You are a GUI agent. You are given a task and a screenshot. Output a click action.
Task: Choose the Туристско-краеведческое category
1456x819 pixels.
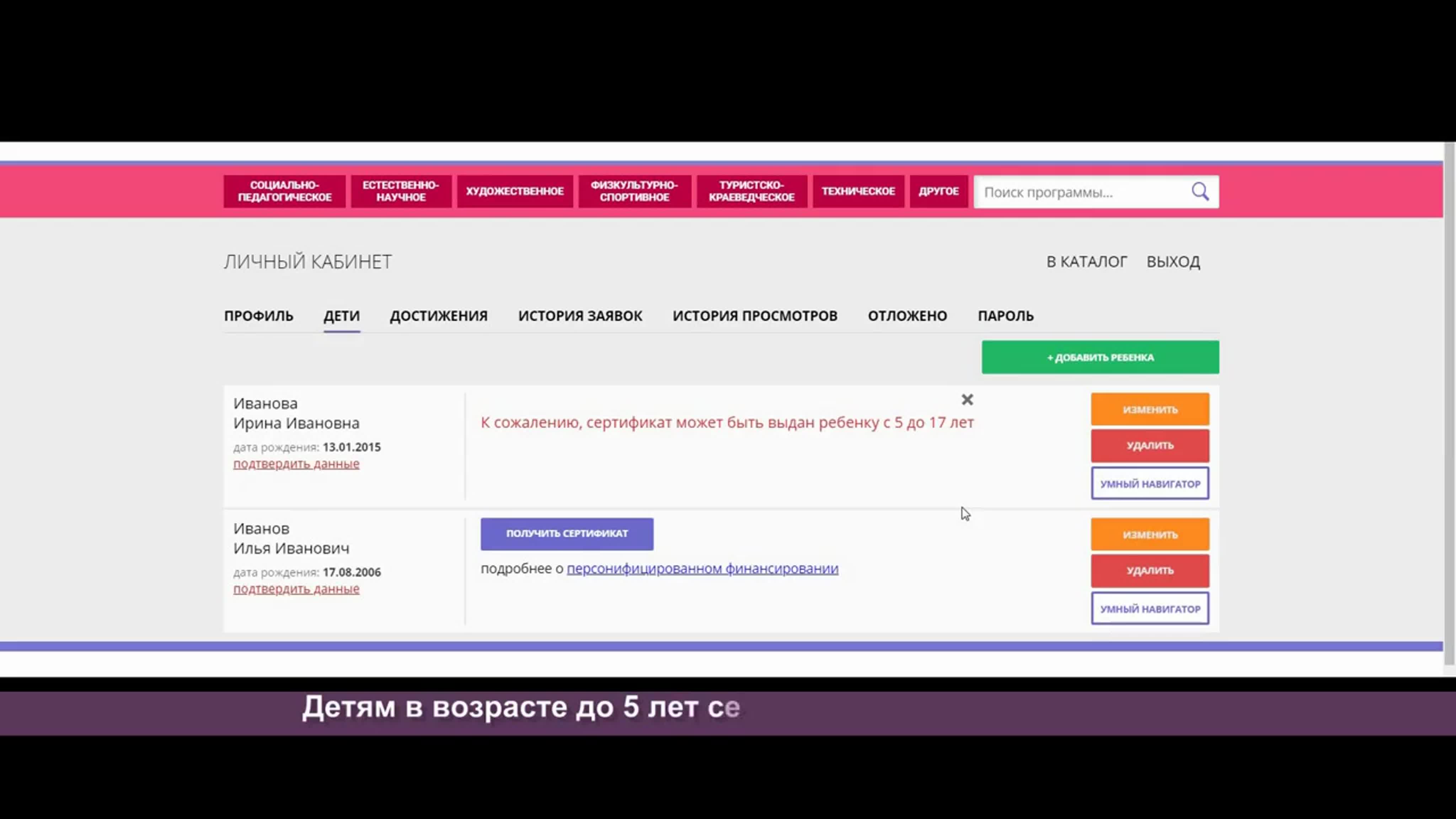coord(752,191)
